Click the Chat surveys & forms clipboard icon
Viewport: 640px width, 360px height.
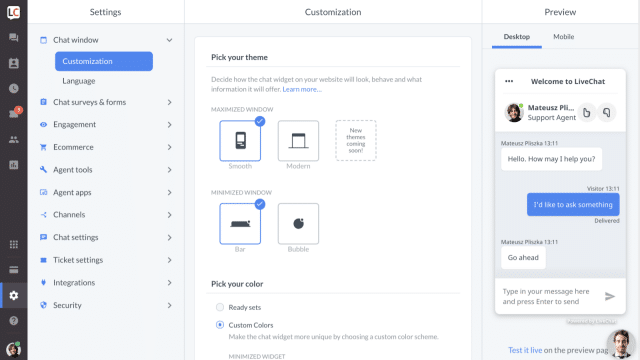43,102
